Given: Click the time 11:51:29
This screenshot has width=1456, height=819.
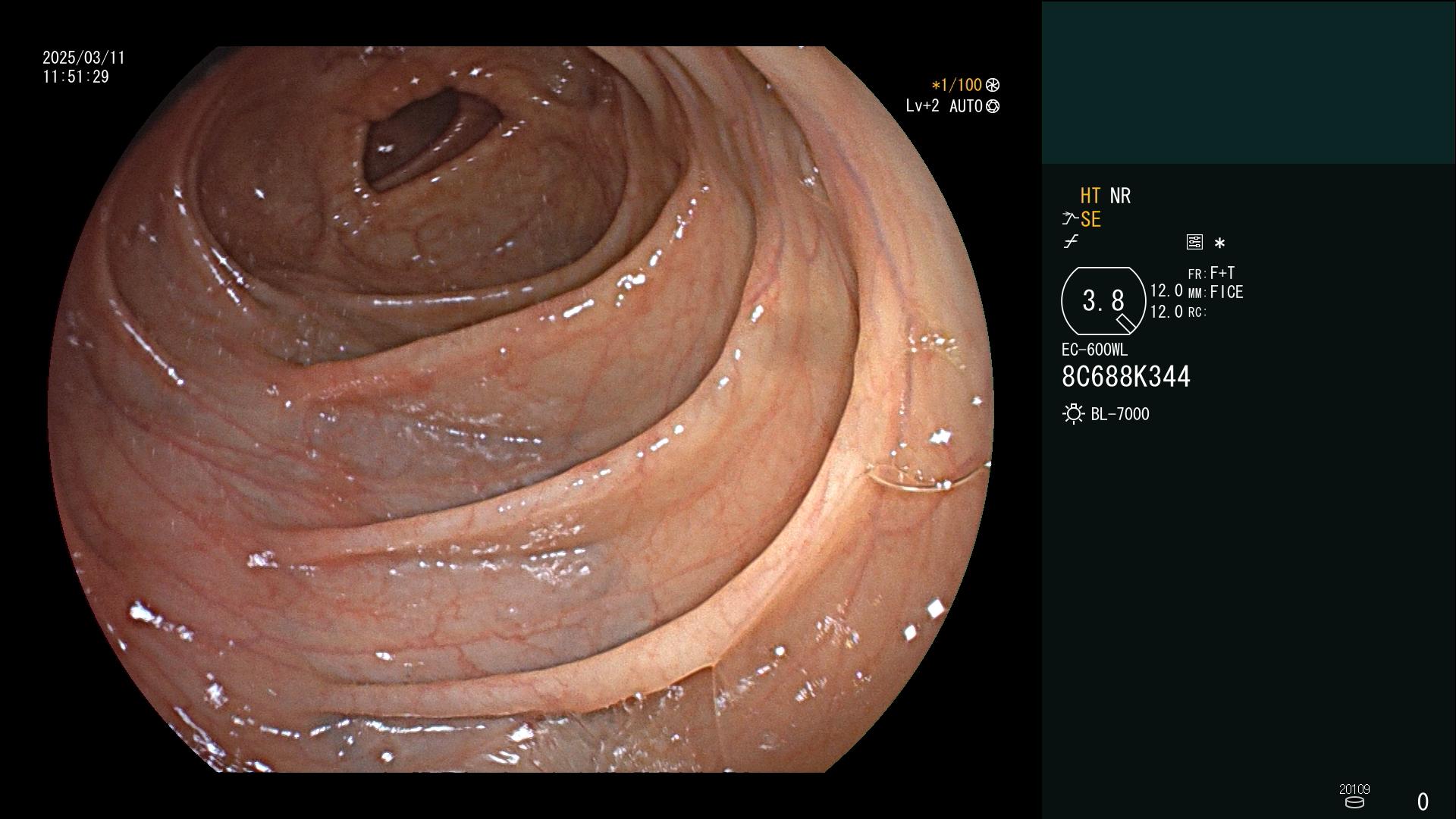Looking at the screenshot, I should click(x=76, y=77).
